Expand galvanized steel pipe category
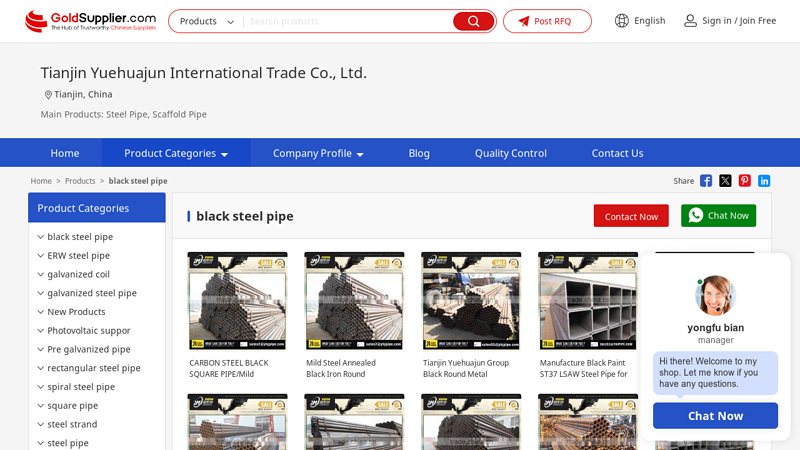Screen dimensions: 800x450 (x=40, y=293)
